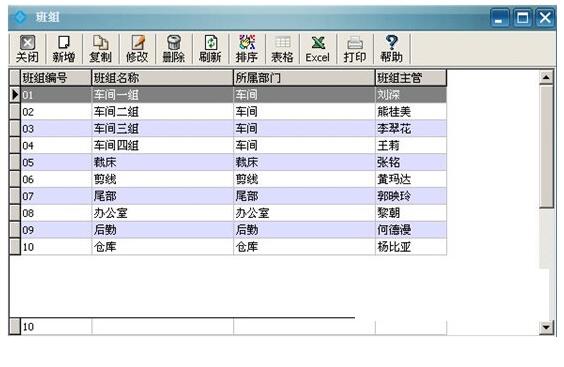Click the footer count cell 10
This screenshot has width=564, height=367.
56,327
